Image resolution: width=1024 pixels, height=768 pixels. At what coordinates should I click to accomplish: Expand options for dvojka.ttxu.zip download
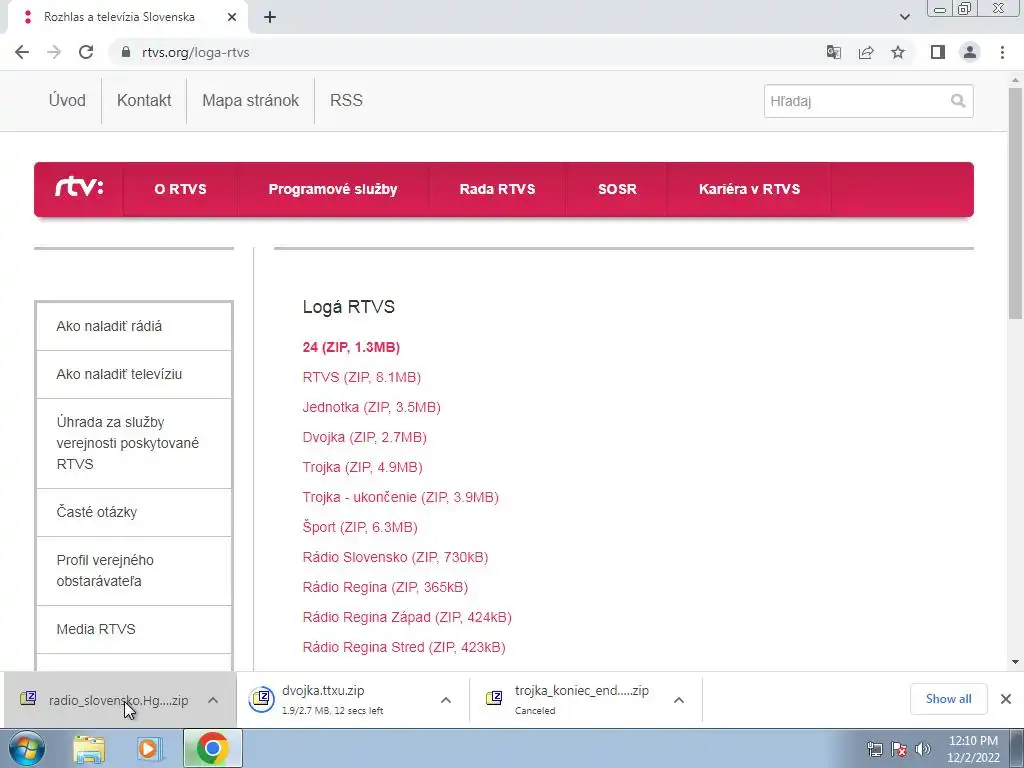pyautogui.click(x=446, y=700)
